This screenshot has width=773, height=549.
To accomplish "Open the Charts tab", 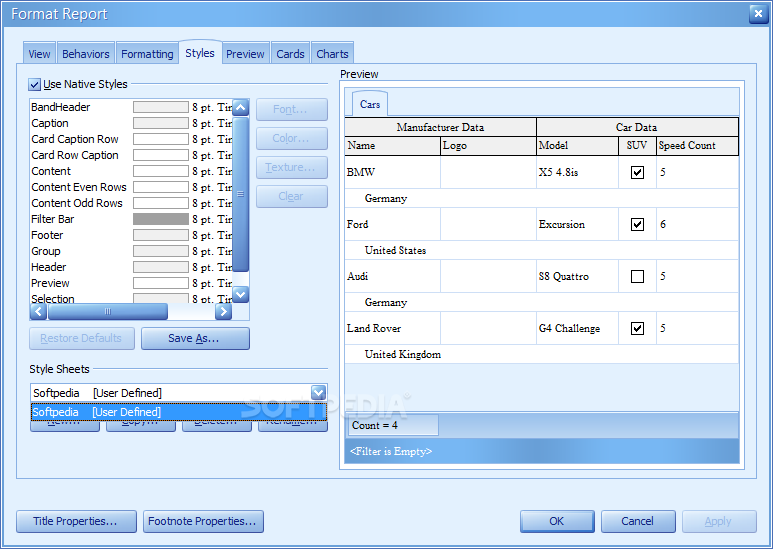I will point(332,54).
